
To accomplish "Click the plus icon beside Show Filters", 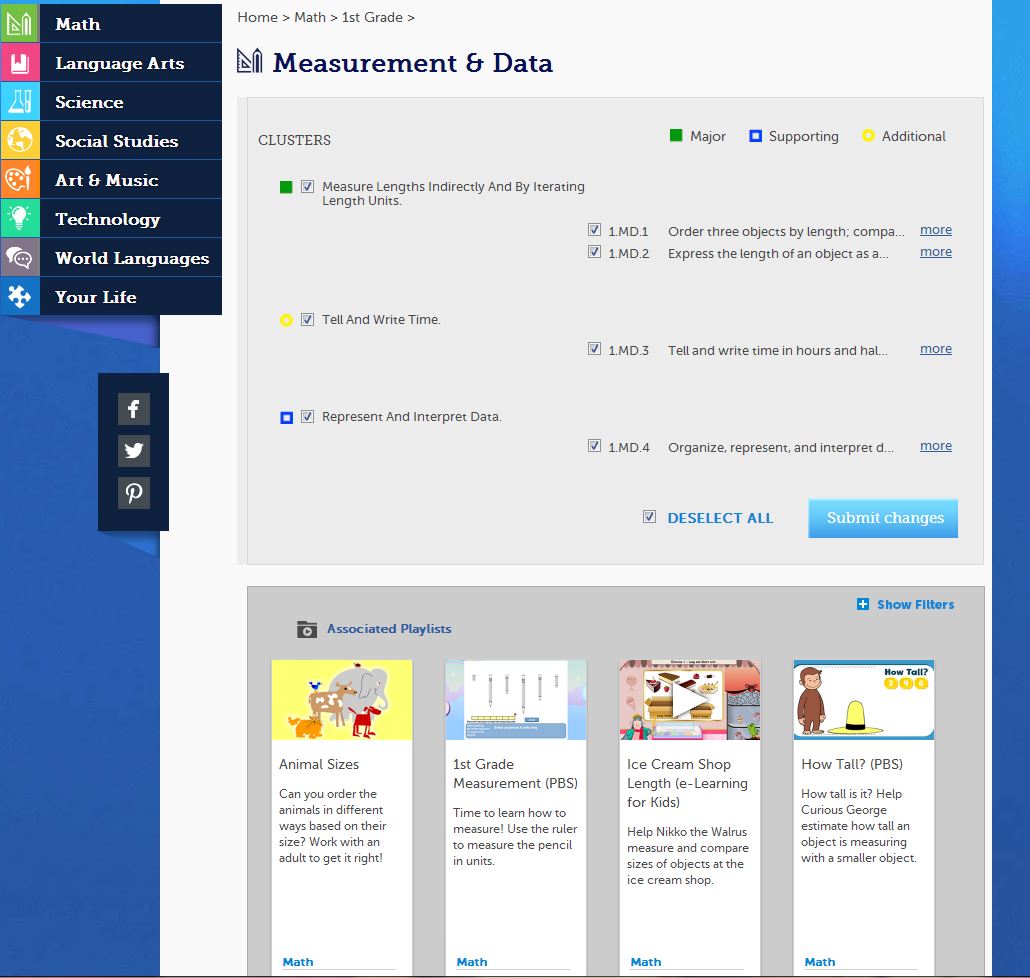I will click(x=862, y=604).
